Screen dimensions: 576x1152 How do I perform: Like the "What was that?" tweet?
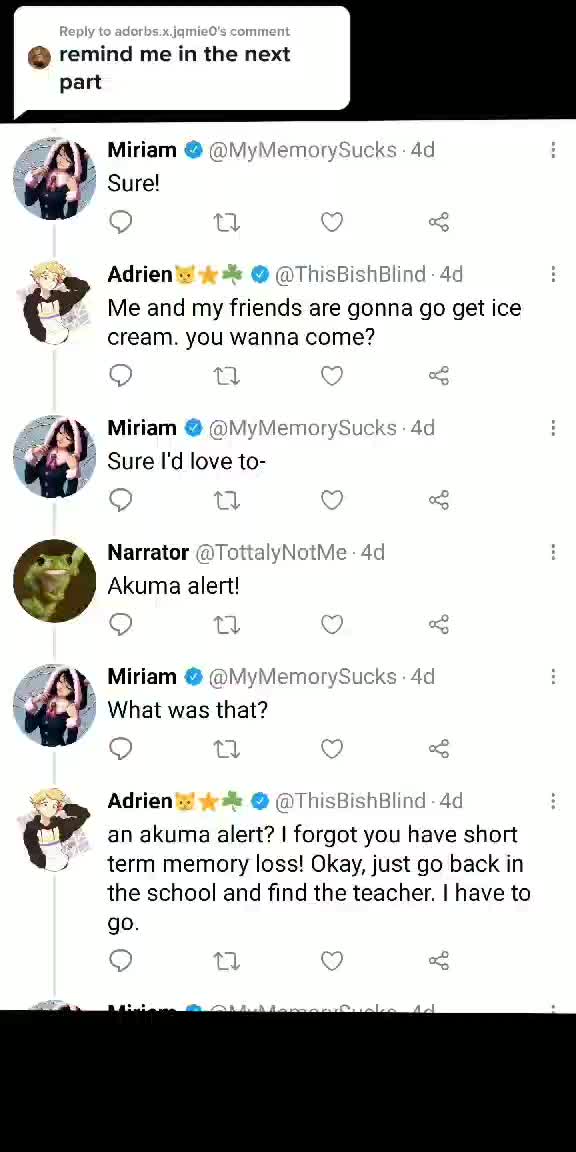pyautogui.click(x=332, y=749)
